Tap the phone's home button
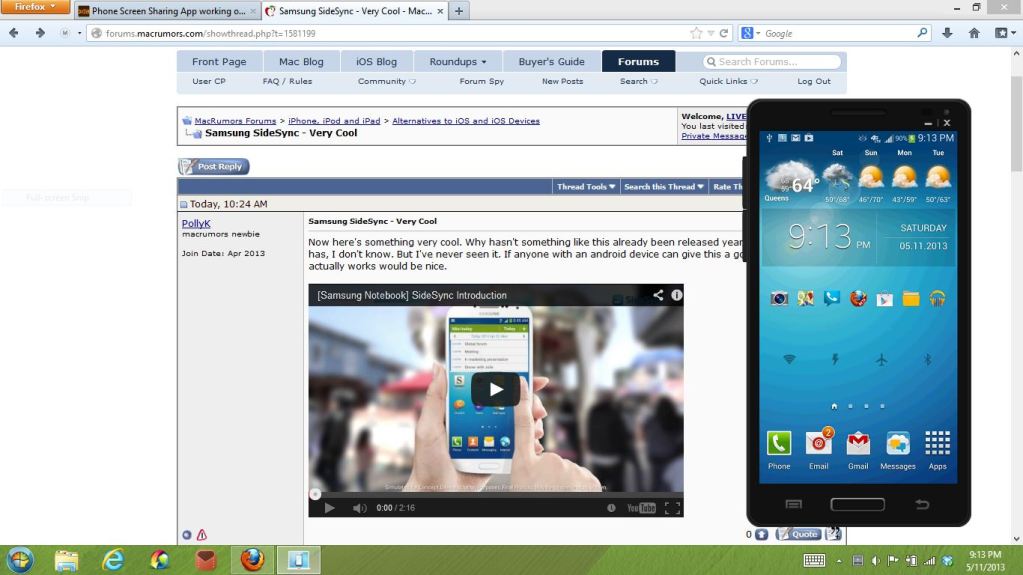The width and height of the screenshot is (1023, 575). 857,504
